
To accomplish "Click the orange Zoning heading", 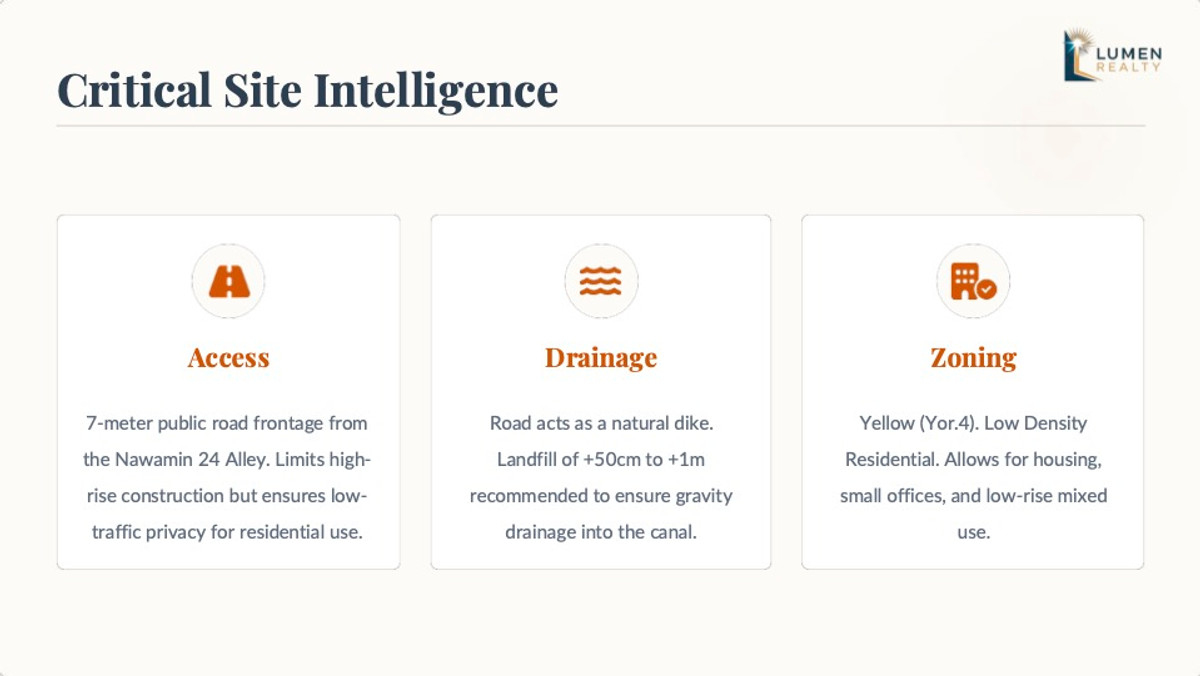I will [x=973, y=358].
